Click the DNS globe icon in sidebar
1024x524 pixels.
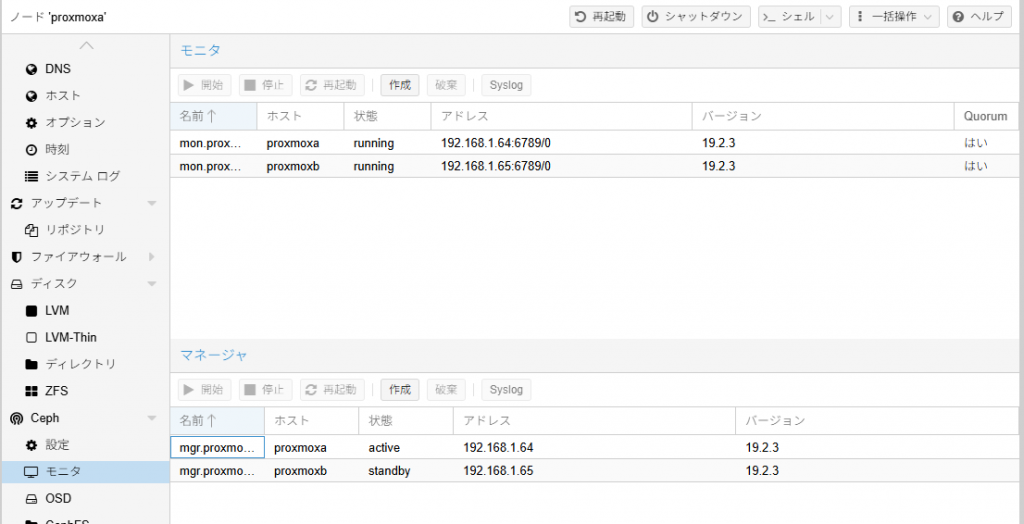pyautogui.click(x=31, y=69)
